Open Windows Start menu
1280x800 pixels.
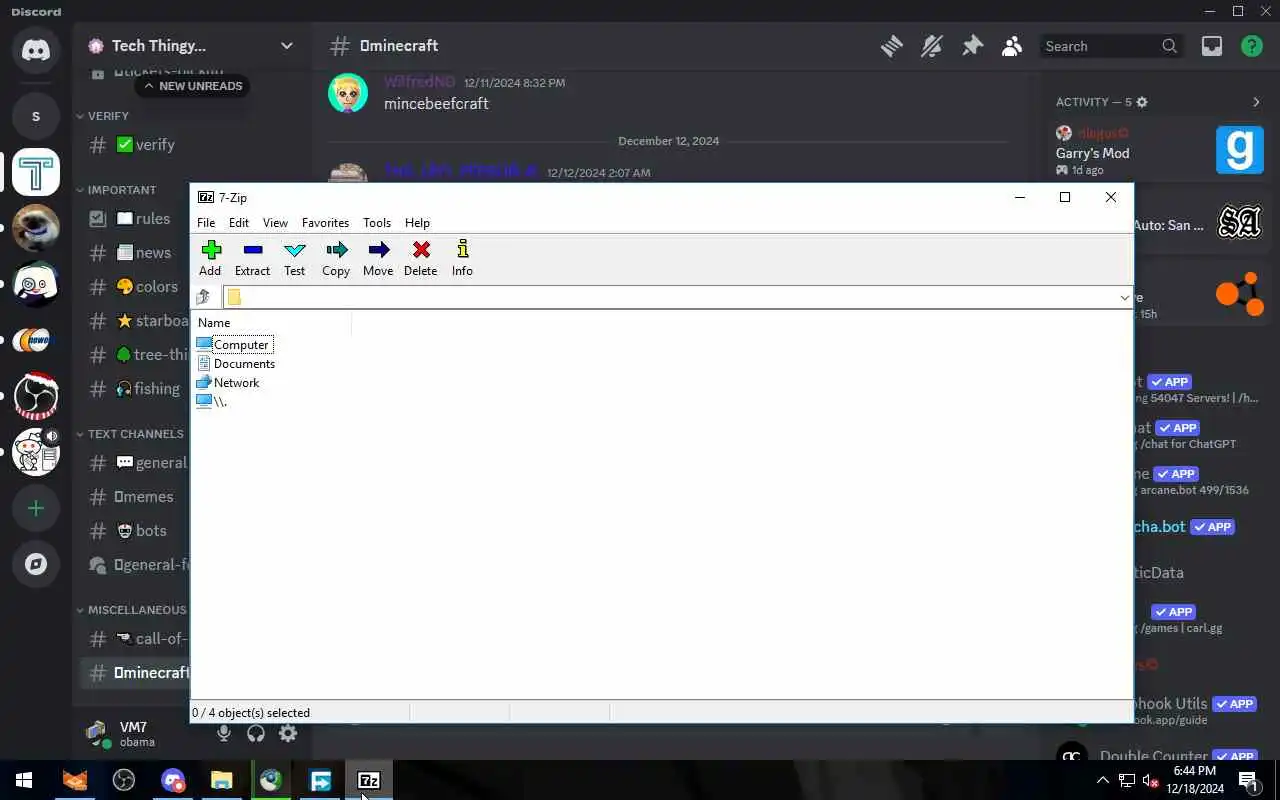point(24,780)
